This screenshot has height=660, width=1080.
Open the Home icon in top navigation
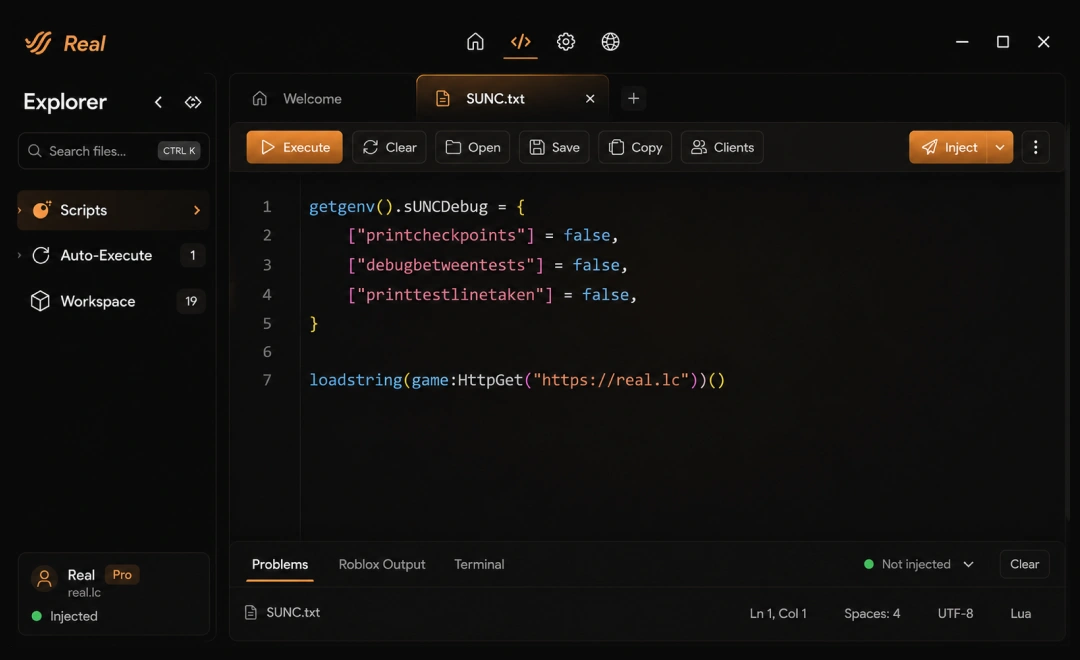tap(475, 42)
